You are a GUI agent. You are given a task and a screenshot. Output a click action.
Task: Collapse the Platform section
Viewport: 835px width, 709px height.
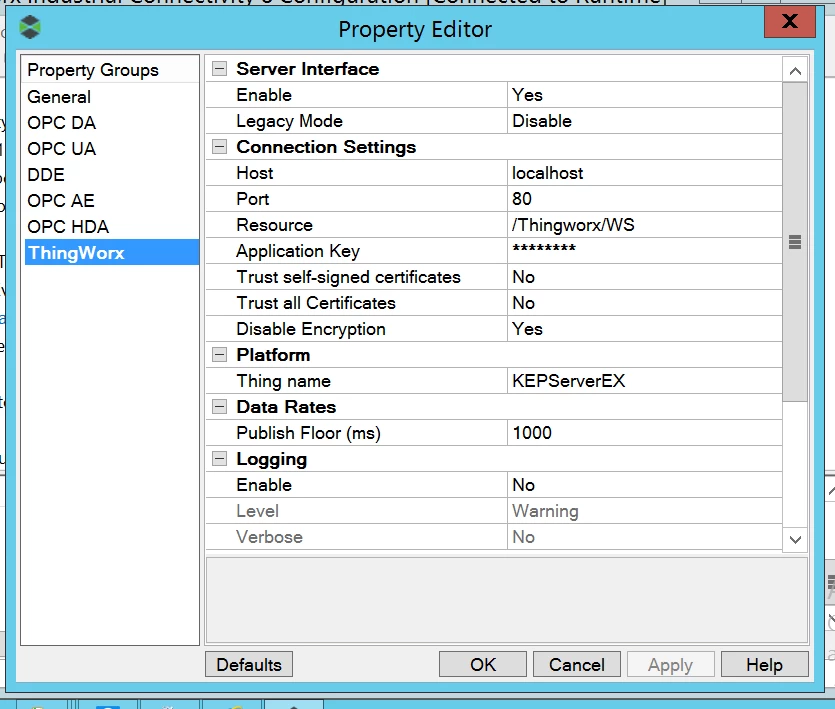(219, 355)
